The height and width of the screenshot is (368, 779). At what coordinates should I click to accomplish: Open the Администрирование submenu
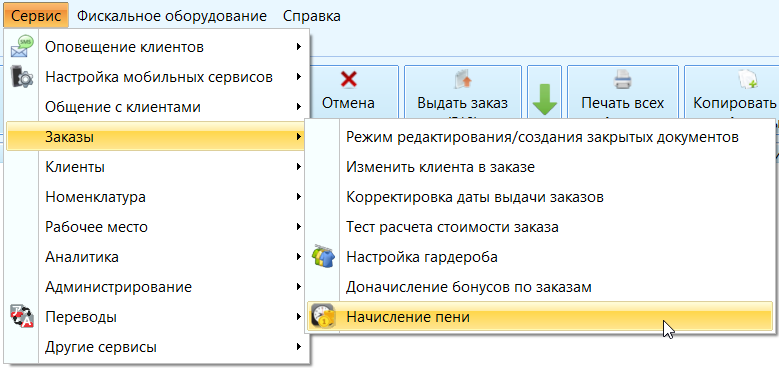(156, 287)
